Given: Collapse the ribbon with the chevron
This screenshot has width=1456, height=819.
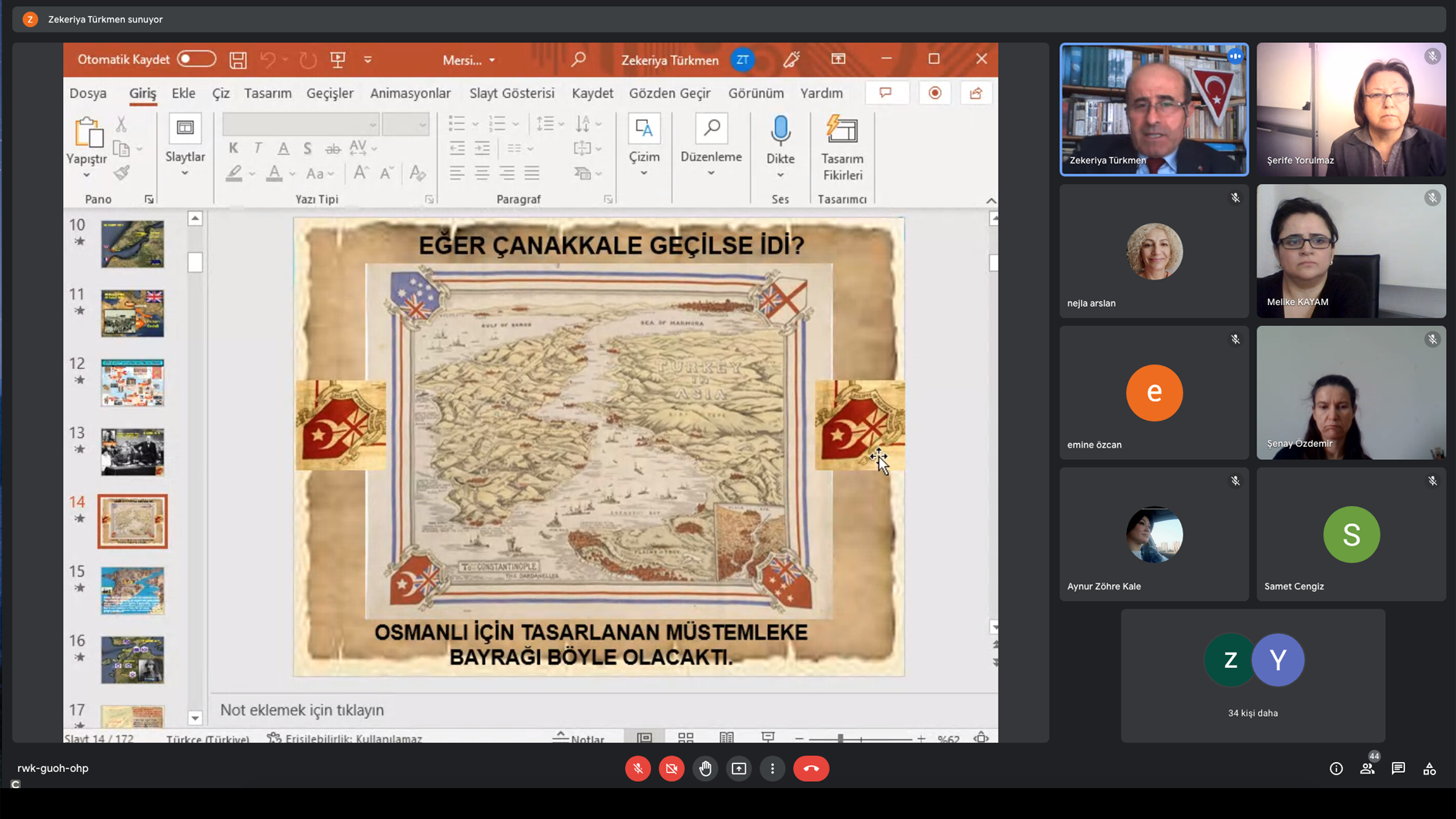Looking at the screenshot, I should (x=991, y=200).
